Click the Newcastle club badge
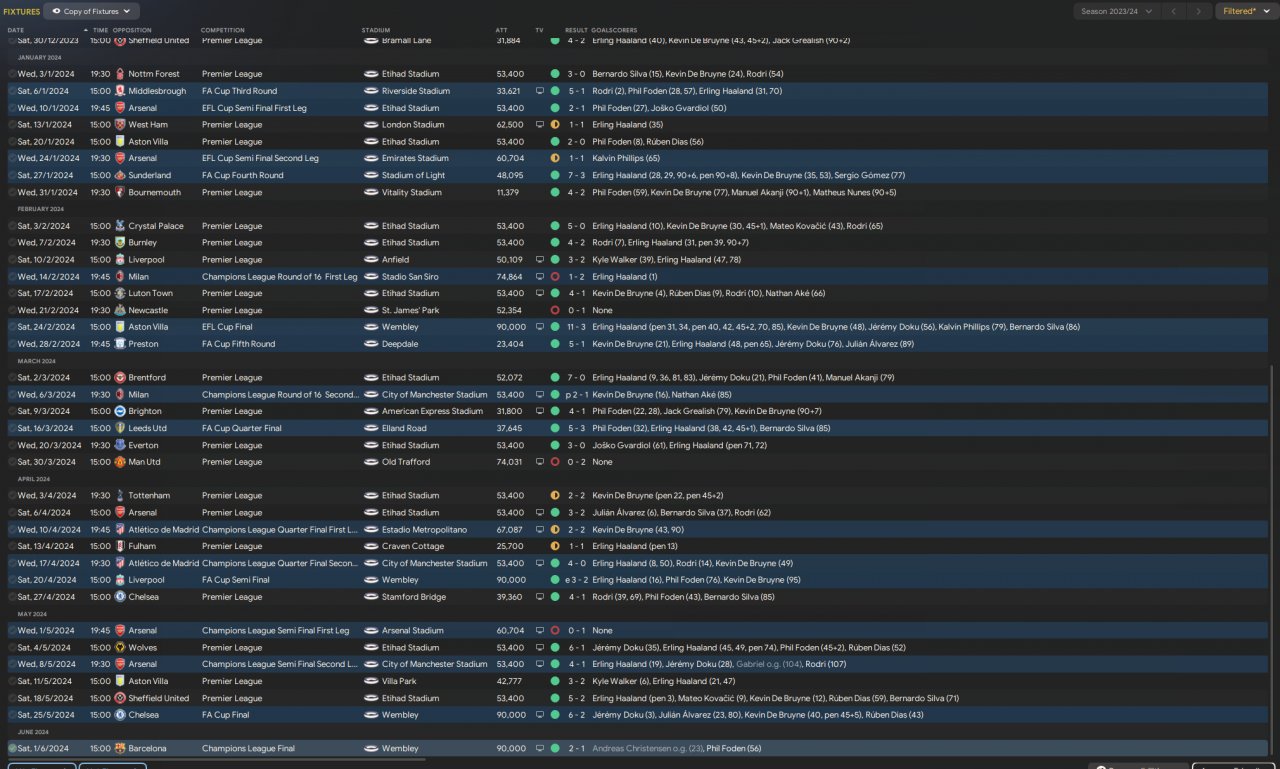The width and height of the screenshot is (1280, 769). coord(120,310)
